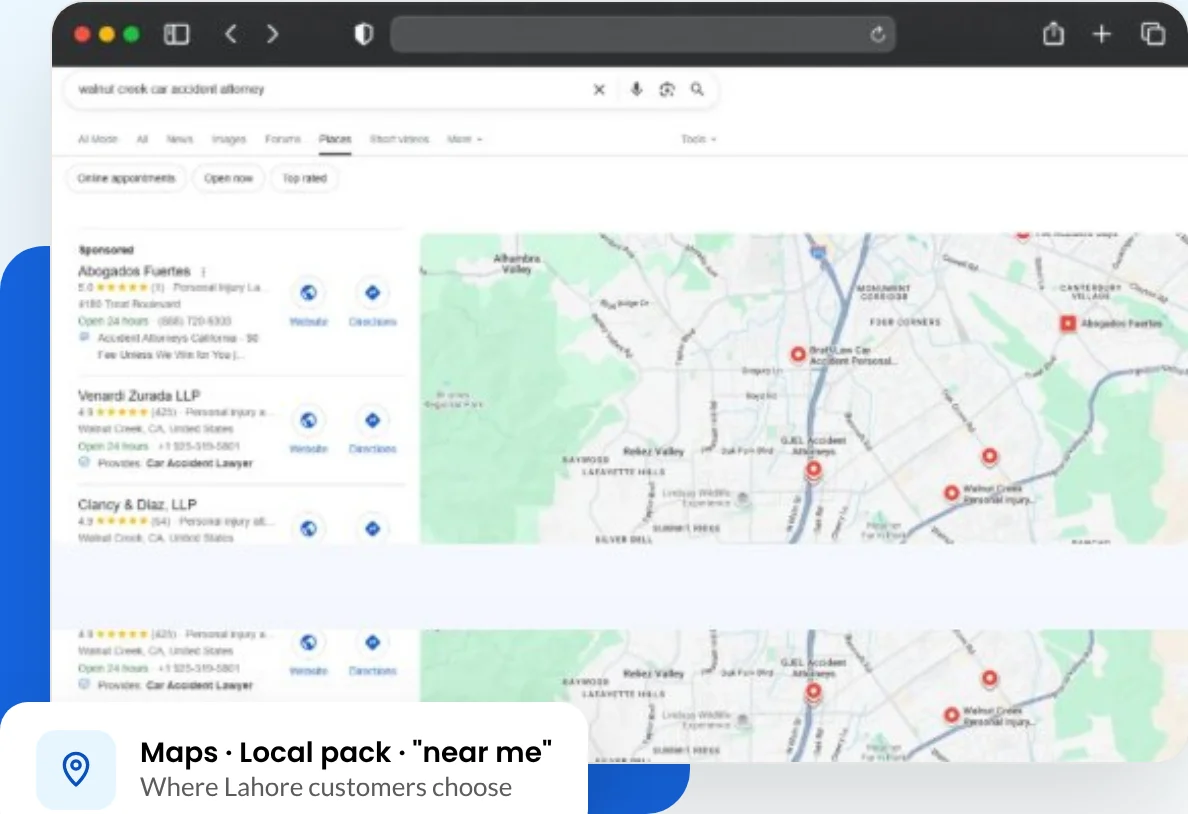Screen dimensions: 1188x814
Task: Click the Sponsored label
Action: pos(106,249)
